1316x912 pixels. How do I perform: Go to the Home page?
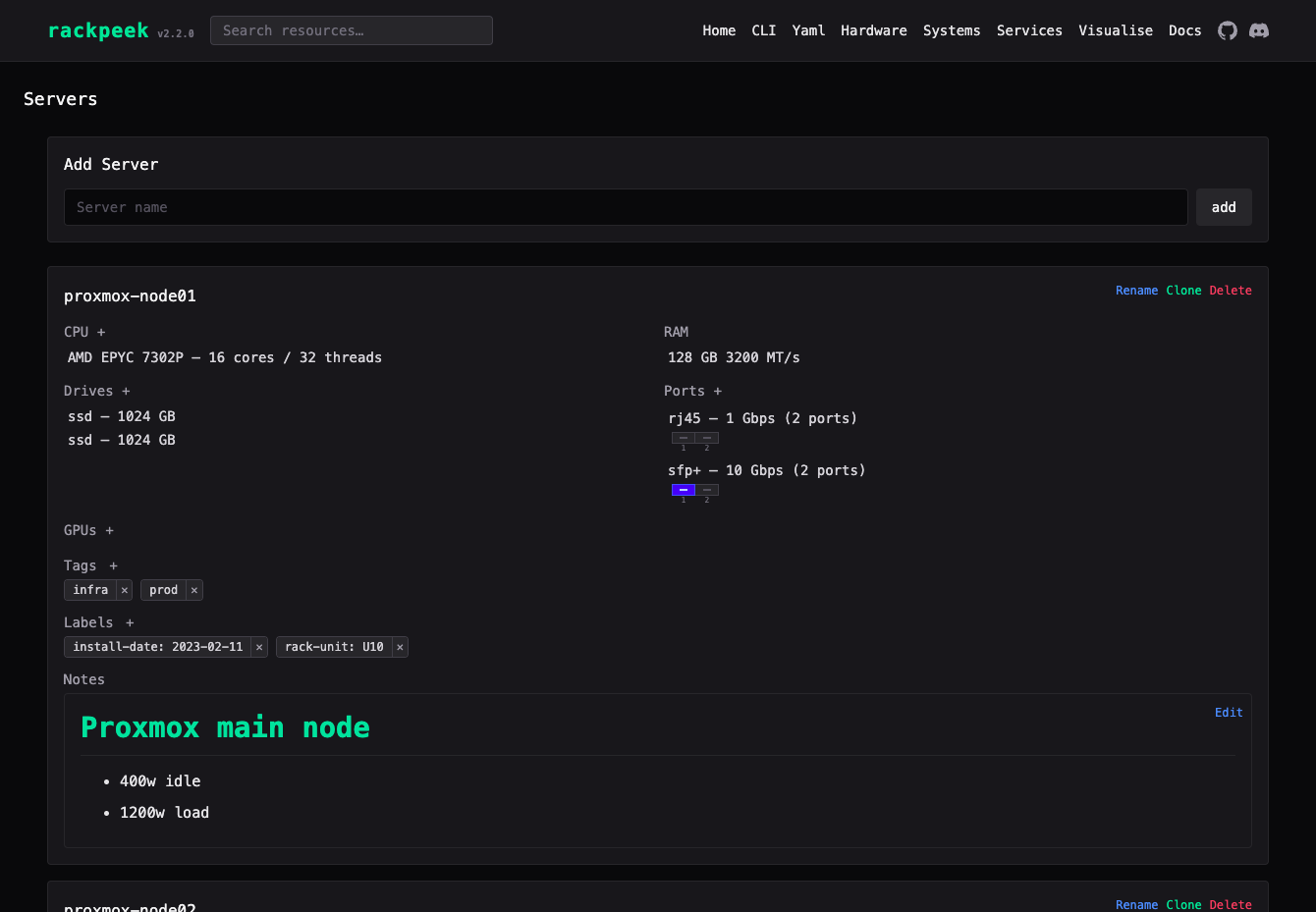(x=719, y=30)
